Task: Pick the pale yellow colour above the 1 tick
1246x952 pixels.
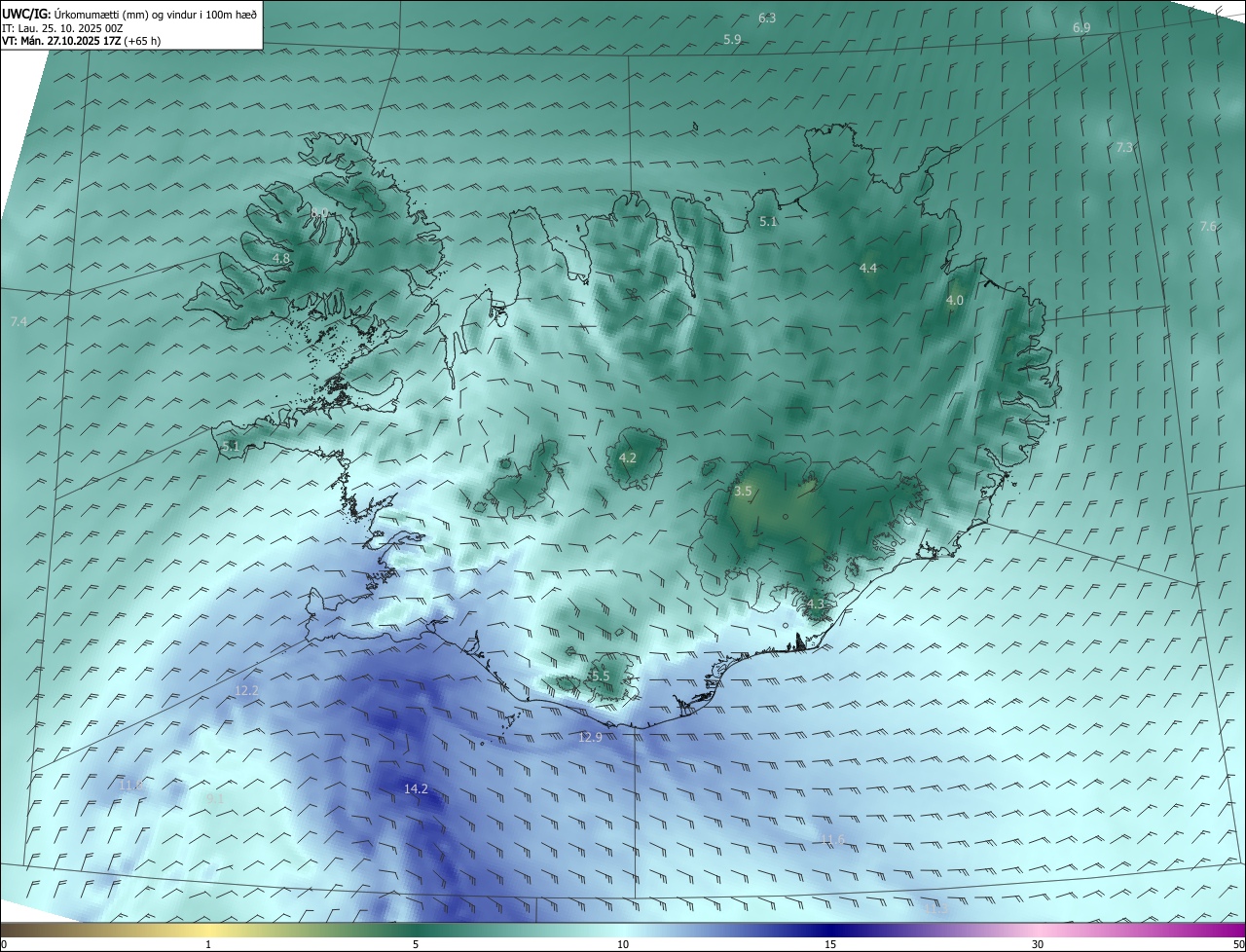Action: 208,930
